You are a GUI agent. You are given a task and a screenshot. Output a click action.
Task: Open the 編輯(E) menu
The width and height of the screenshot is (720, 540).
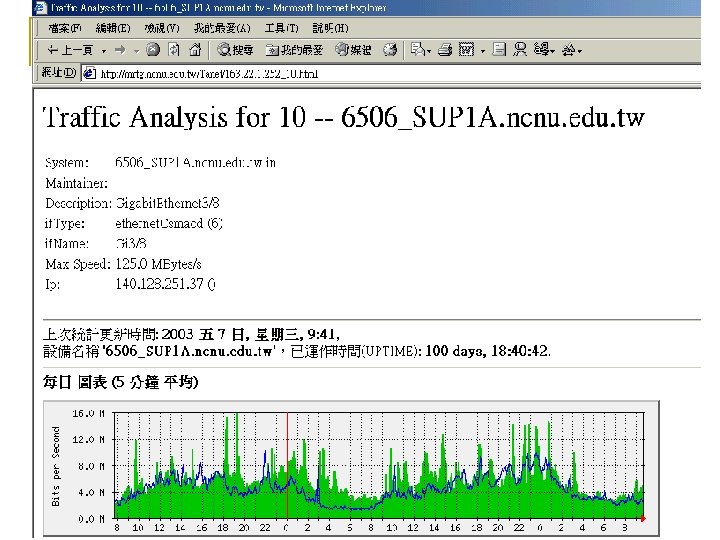pos(113,28)
